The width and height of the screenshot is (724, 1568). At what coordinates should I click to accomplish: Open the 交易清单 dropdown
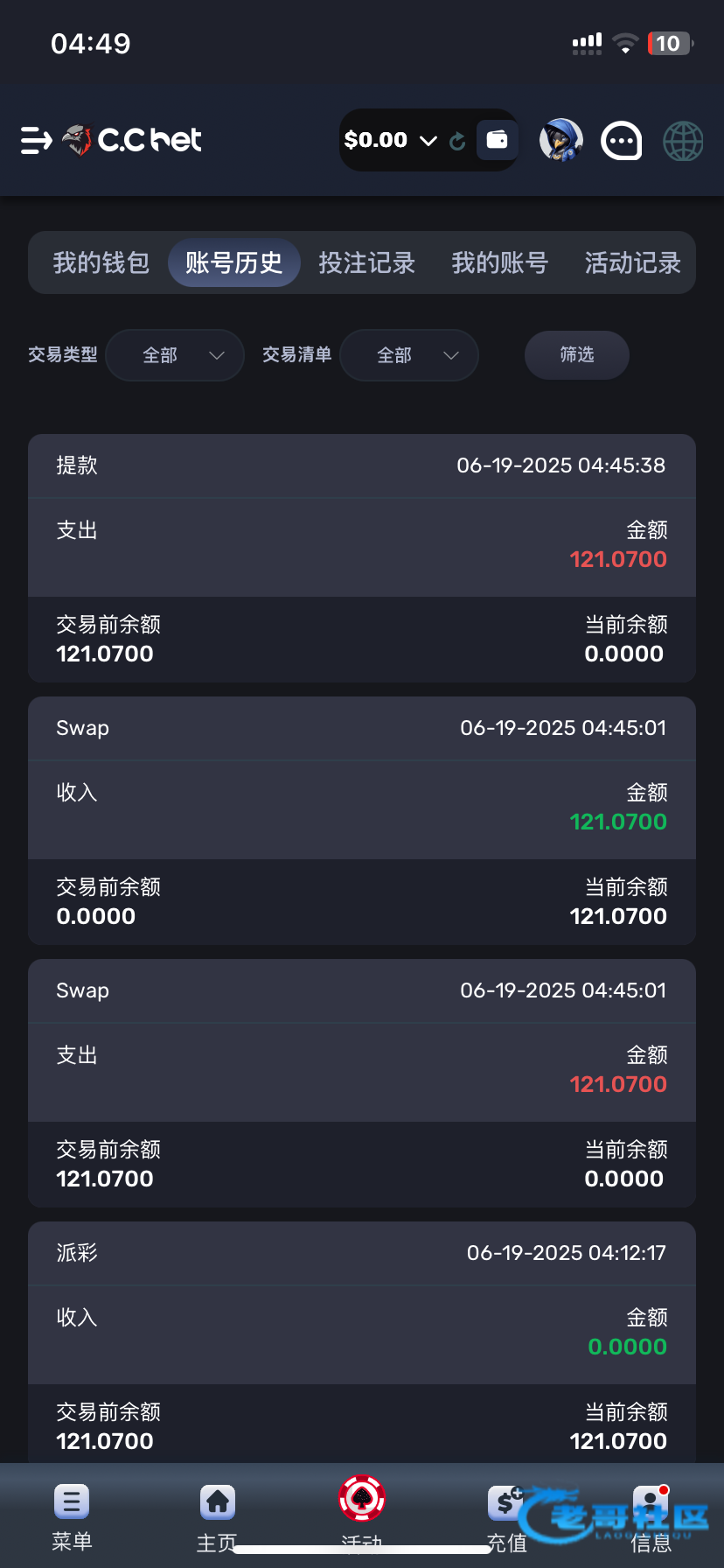(409, 355)
